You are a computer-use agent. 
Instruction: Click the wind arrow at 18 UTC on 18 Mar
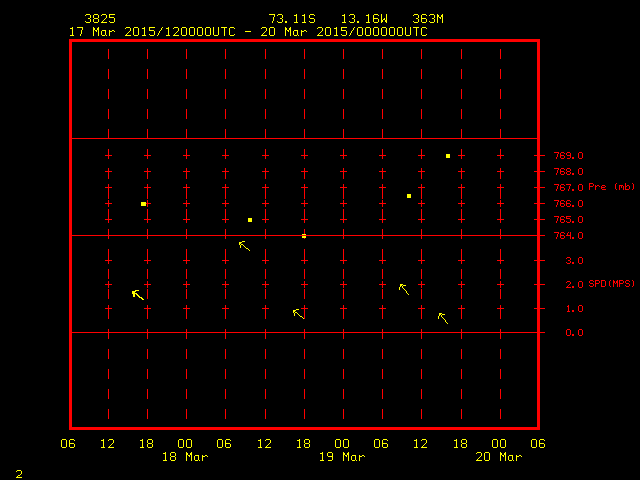[298, 313]
